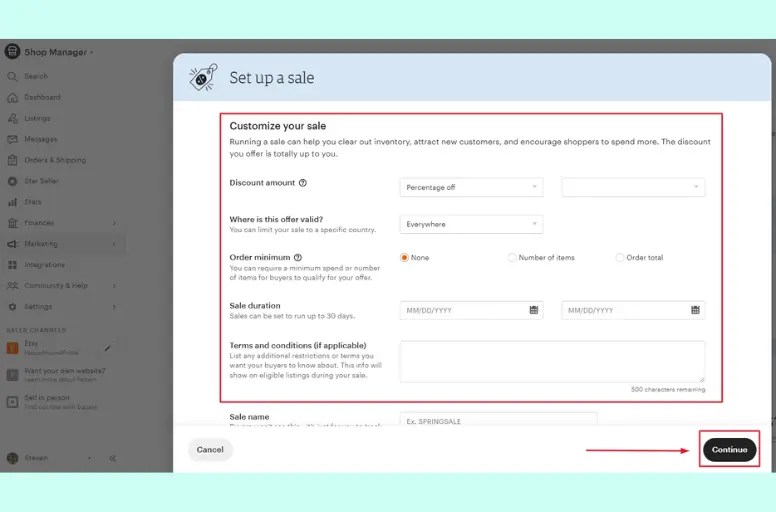Image resolution: width=776 pixels, height=512 pixels.
Task: Open the Everywhere location dropdown
Action: point(471,225)
